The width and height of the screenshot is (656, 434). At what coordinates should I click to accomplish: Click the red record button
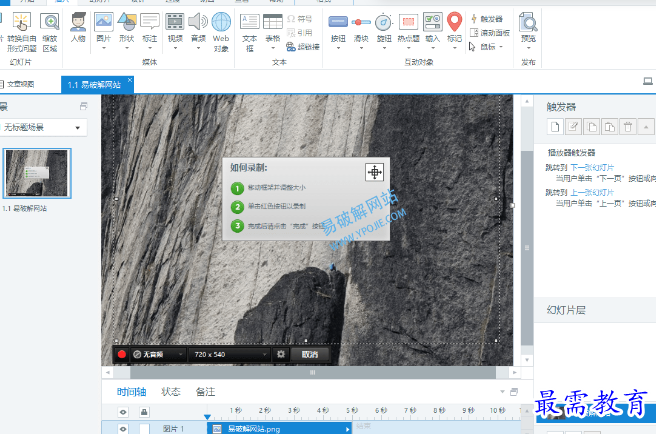[122, 354]
